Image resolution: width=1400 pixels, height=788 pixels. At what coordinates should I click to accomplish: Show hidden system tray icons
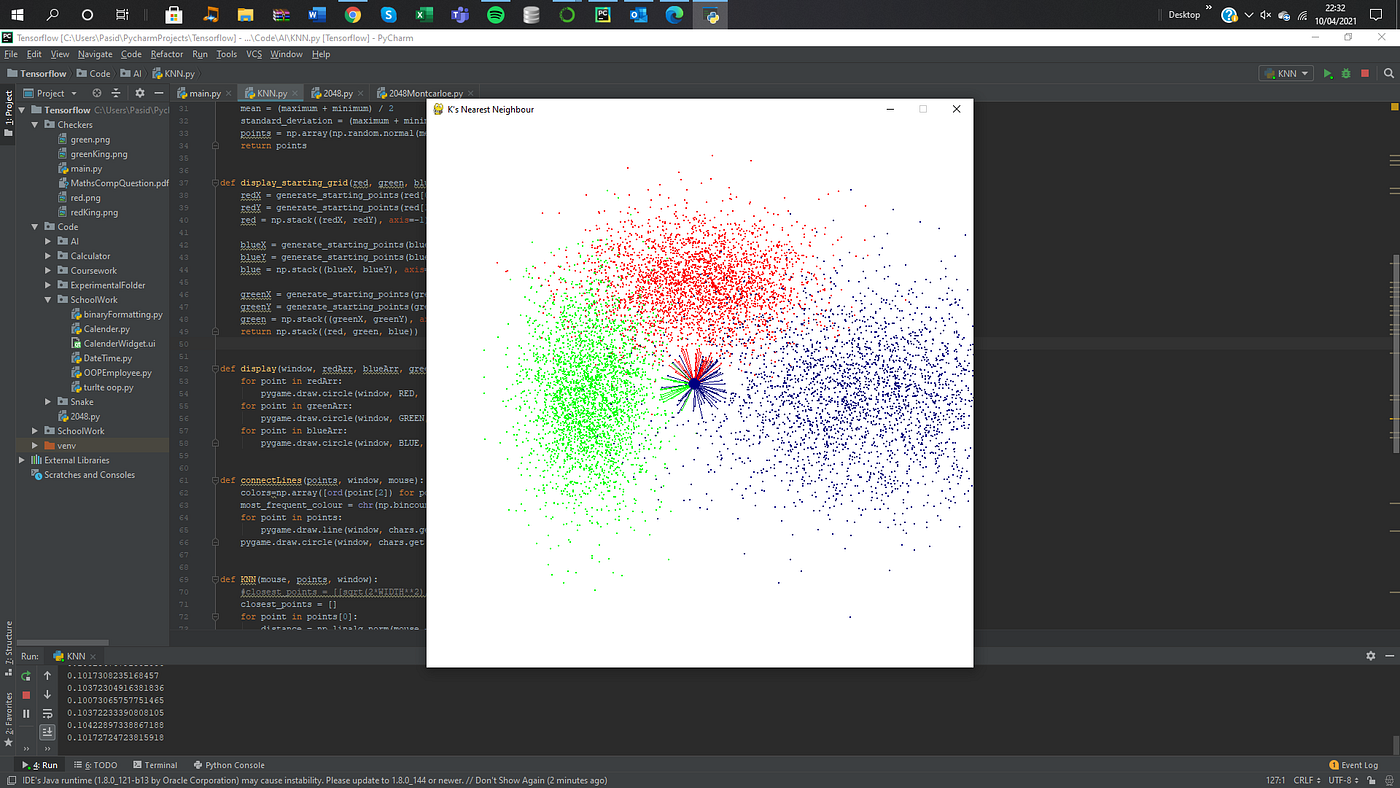pos(1249,15)
